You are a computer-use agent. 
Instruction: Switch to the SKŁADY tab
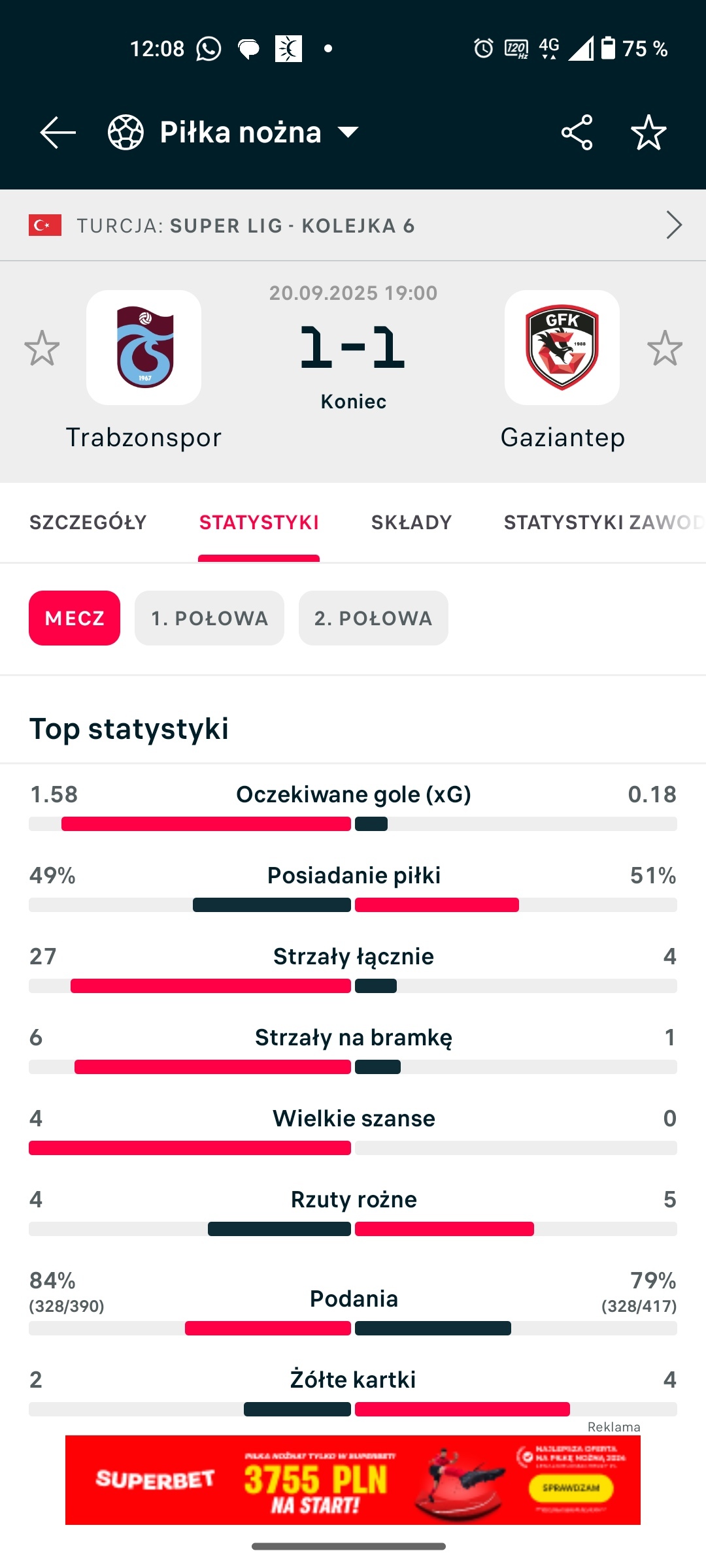(411, 523)
